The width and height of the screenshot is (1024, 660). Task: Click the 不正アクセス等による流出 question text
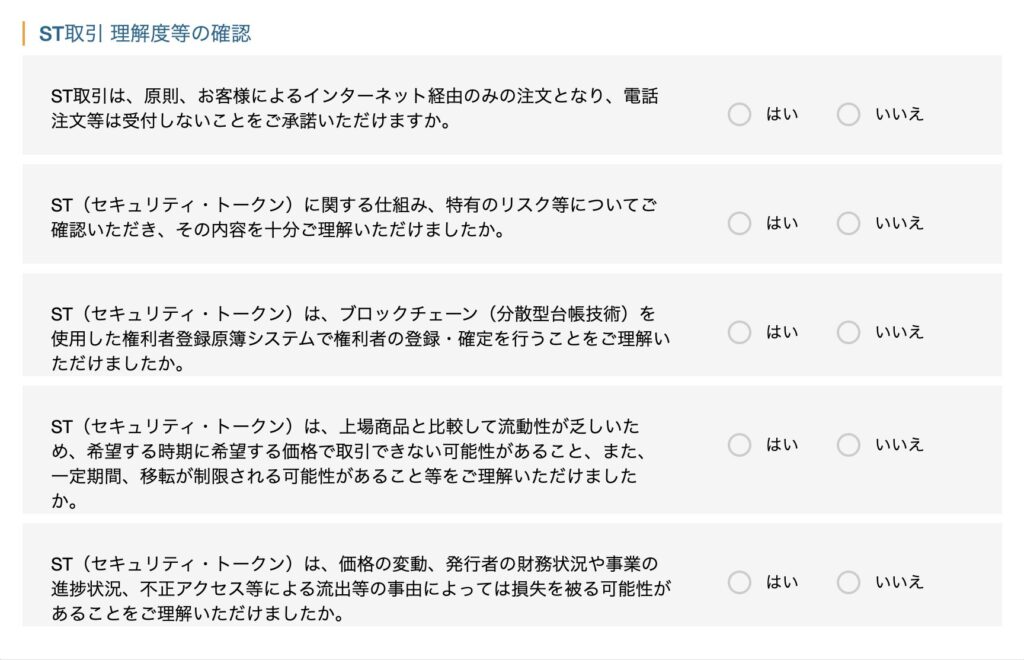[361, 588]
